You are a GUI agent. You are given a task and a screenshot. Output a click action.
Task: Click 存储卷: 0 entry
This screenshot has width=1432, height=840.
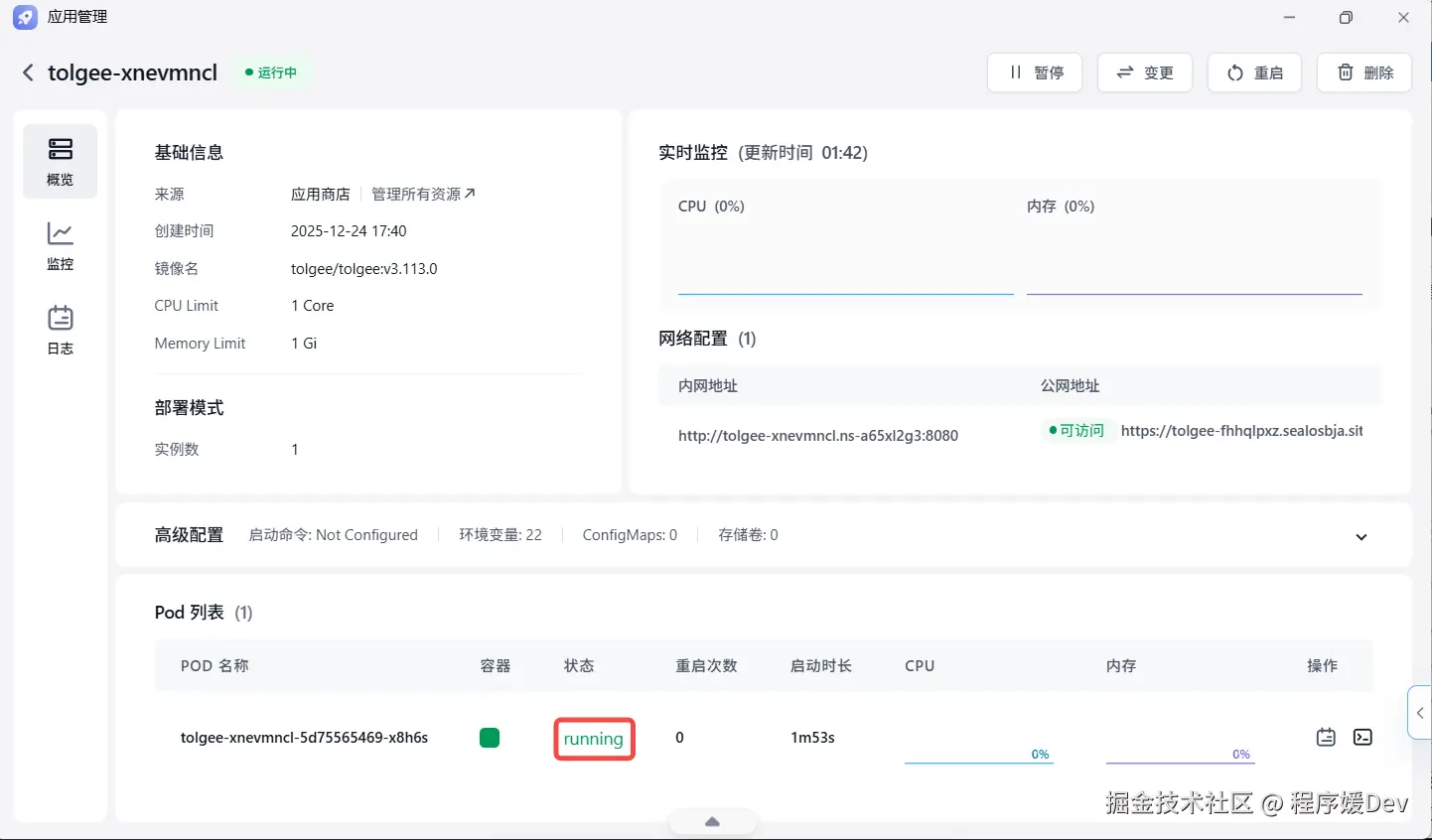tap(748, 534)
